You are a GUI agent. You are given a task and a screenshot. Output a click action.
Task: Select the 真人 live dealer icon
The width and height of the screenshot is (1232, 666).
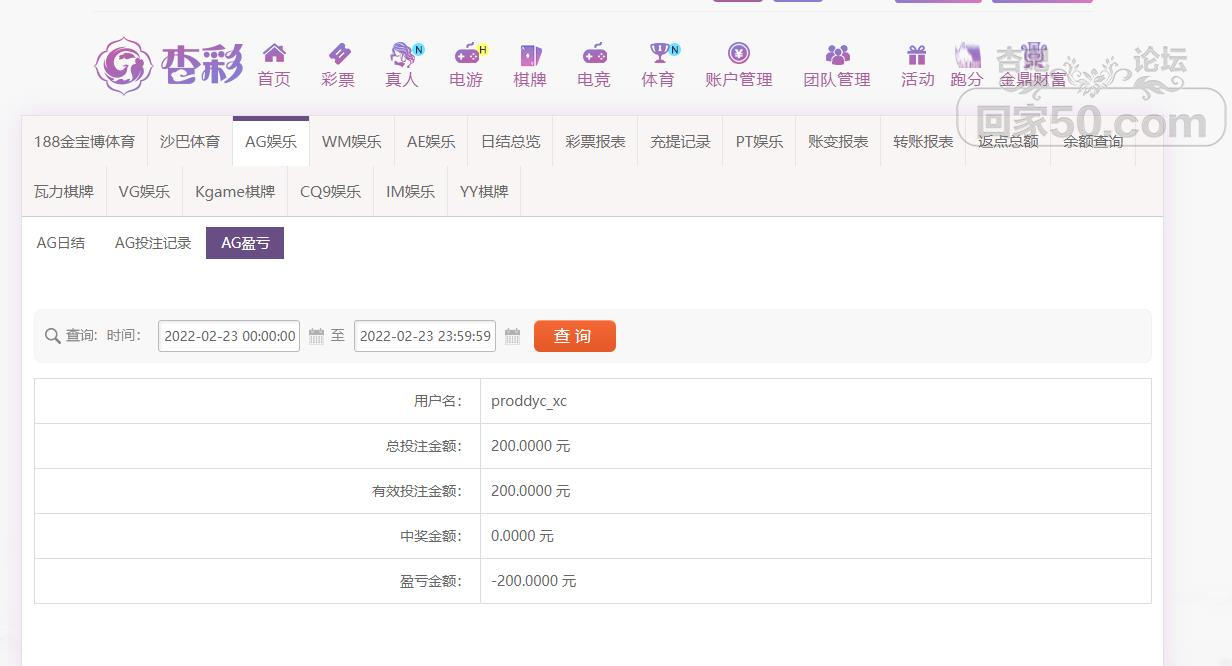402,54
